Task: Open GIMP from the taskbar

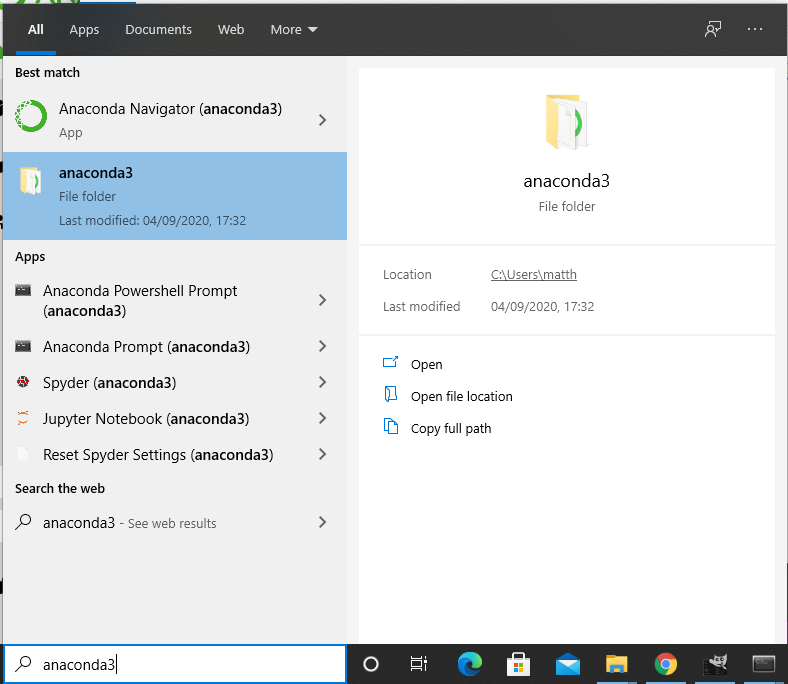Action: [x=715, y=664]
